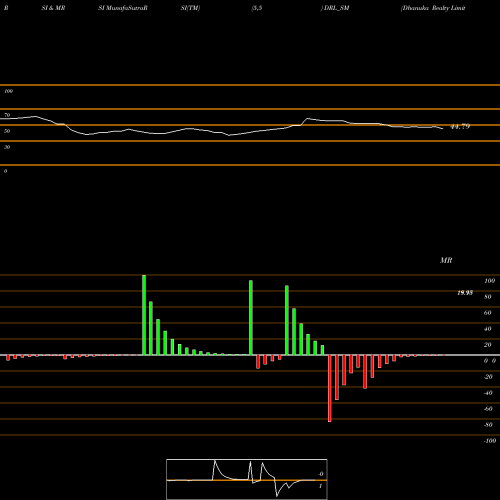
Task: Select the 'Dhanuka Realty Limit' company name
Action: pyautogui.click(x=433, y=8)
